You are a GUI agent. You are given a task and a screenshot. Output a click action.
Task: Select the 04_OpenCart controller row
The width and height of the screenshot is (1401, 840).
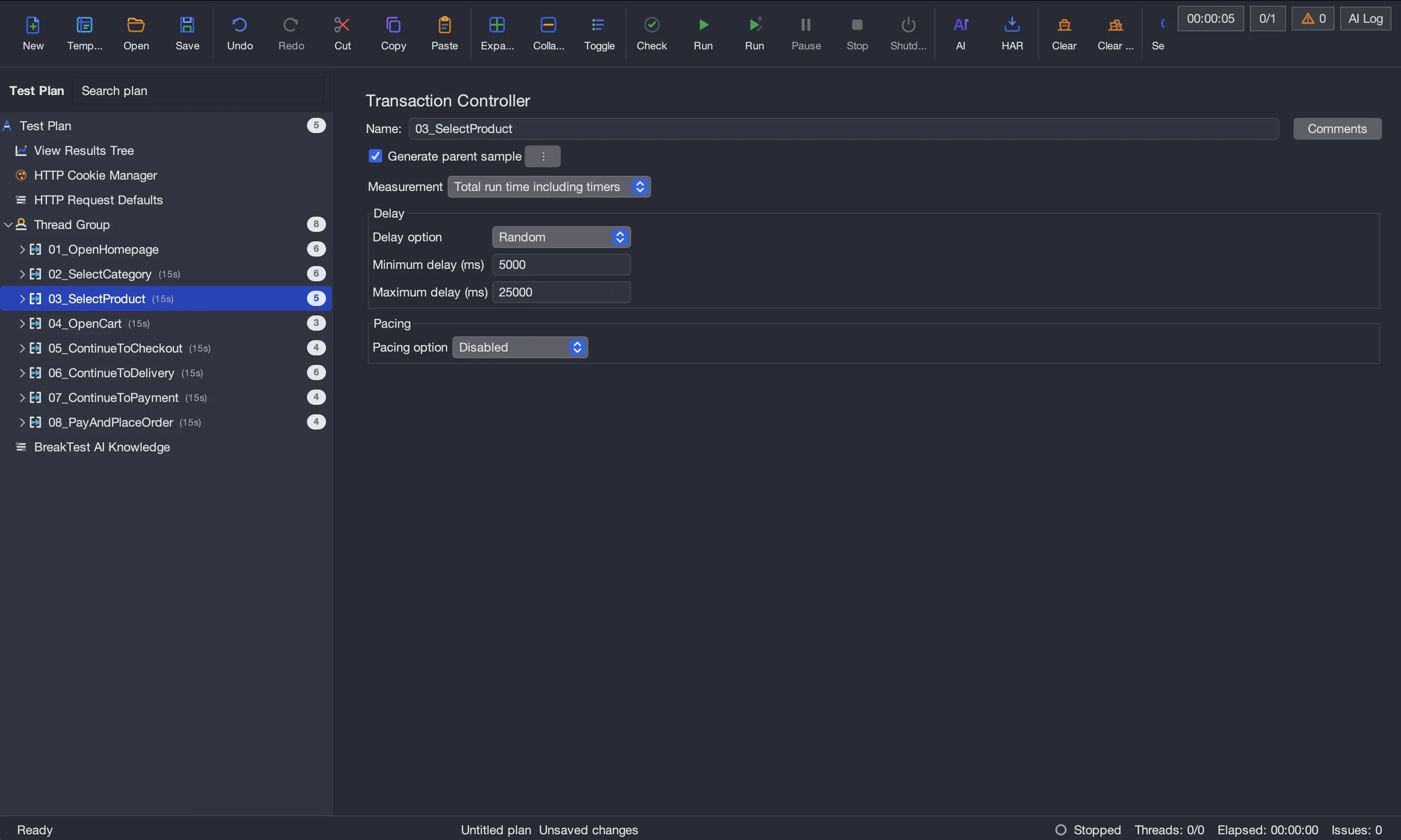(x=165, y=324)
